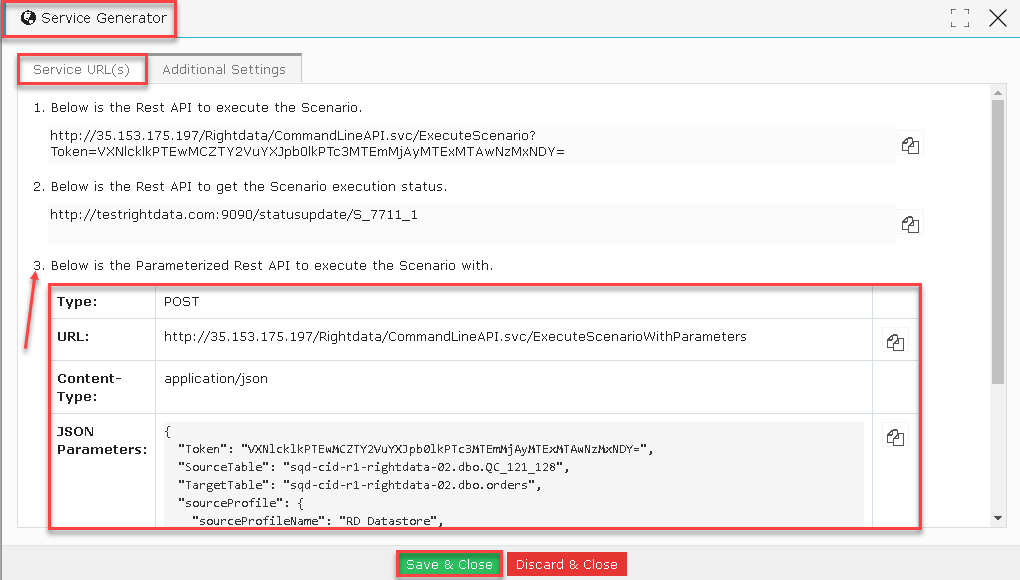Copy the JSON Parameters block
Image resolution: width=1020 pixels, height=580 pixels.
895,437
